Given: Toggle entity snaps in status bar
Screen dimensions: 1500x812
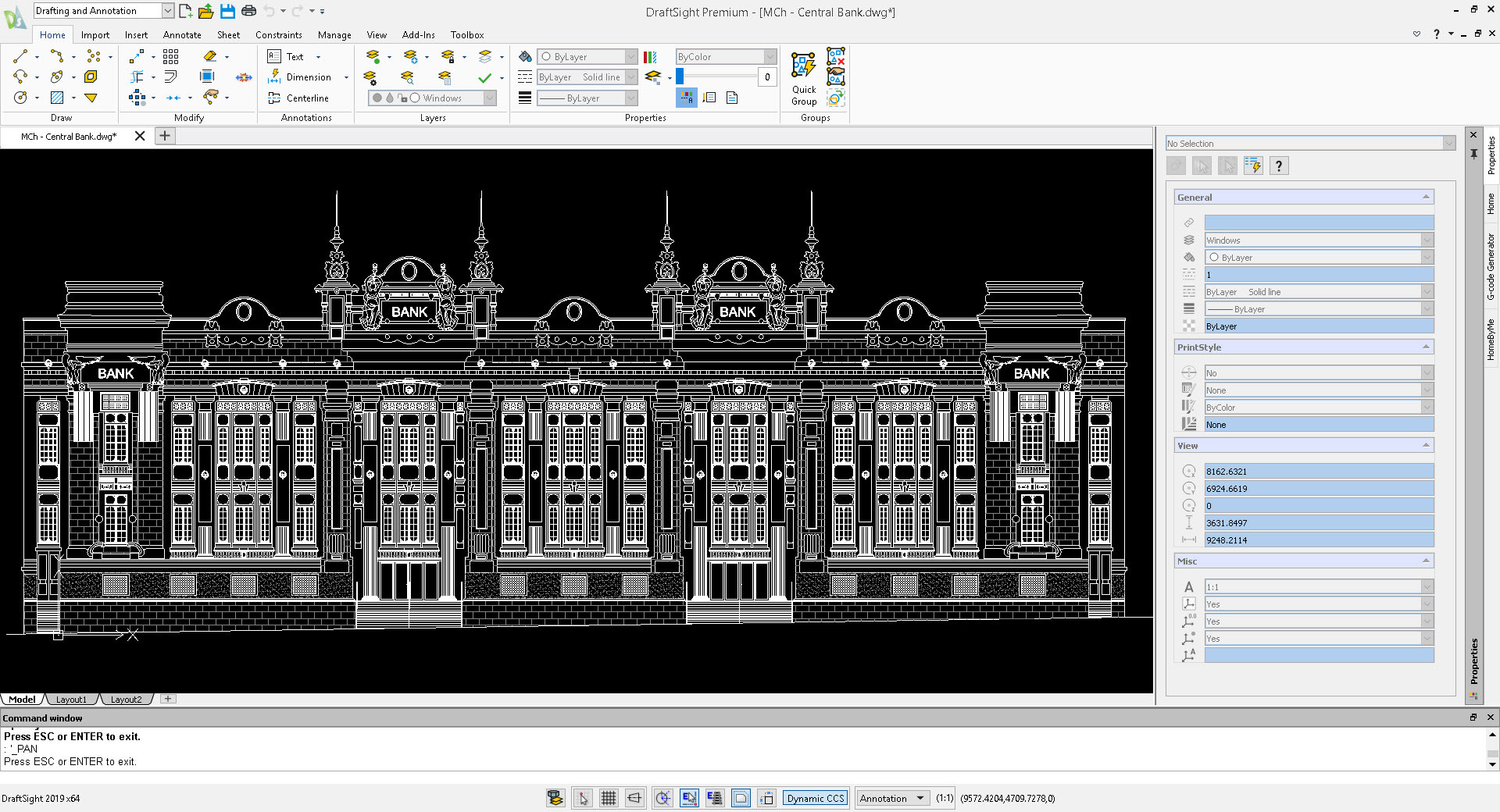Looking at the screenshot, I should 662,798.
